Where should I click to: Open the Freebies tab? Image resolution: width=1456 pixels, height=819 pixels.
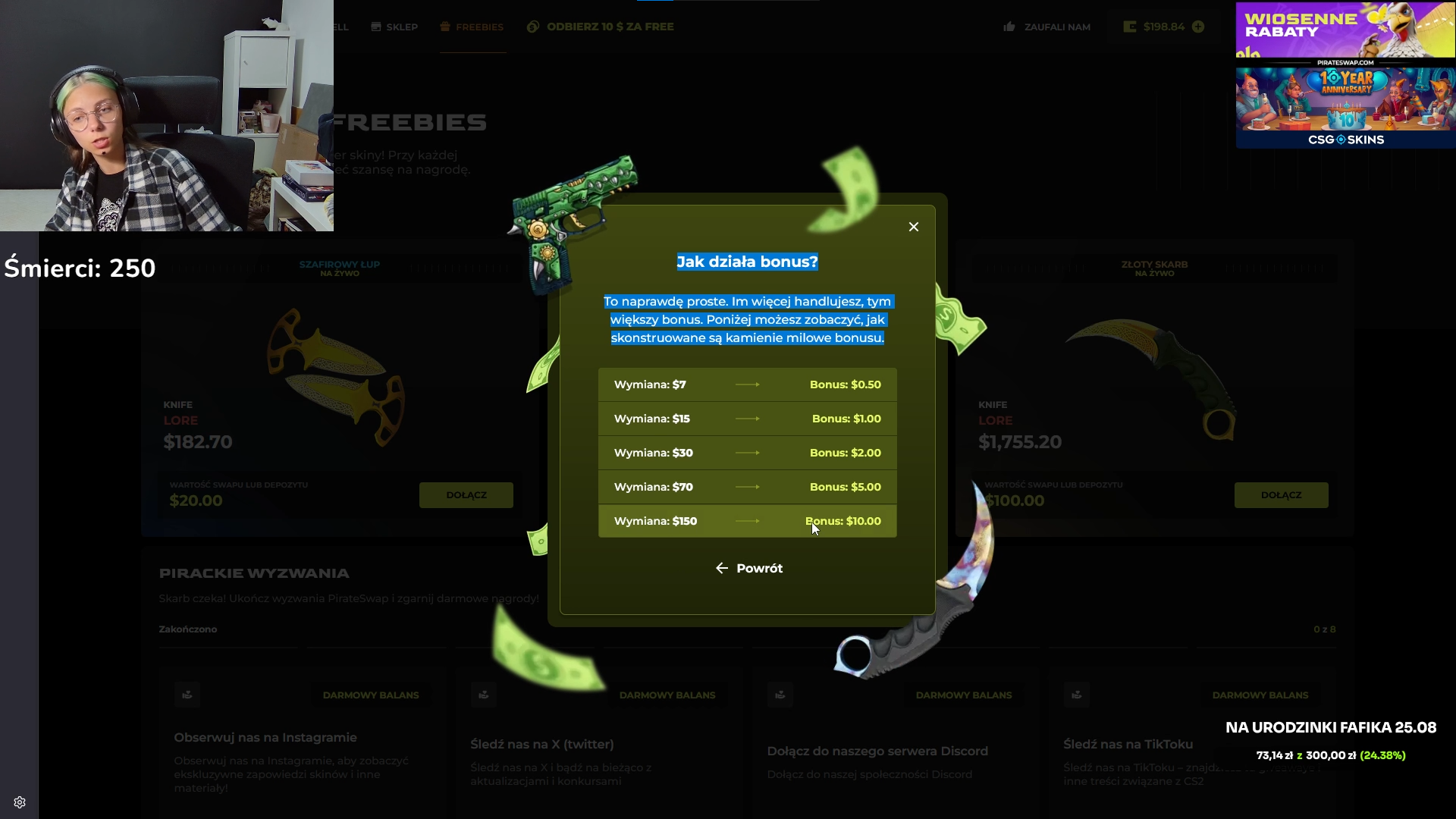pos(479,27)
